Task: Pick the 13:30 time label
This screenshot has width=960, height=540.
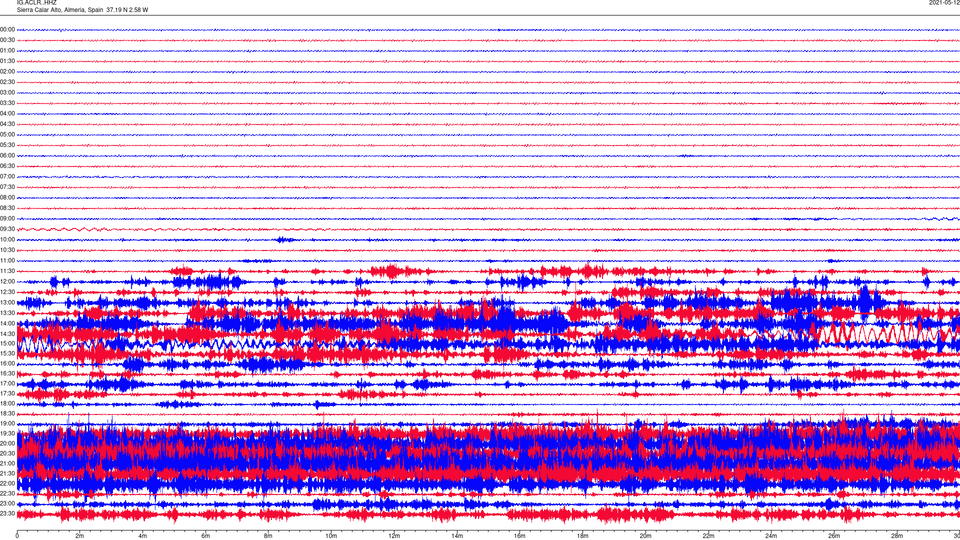Action: coord(7,313)
